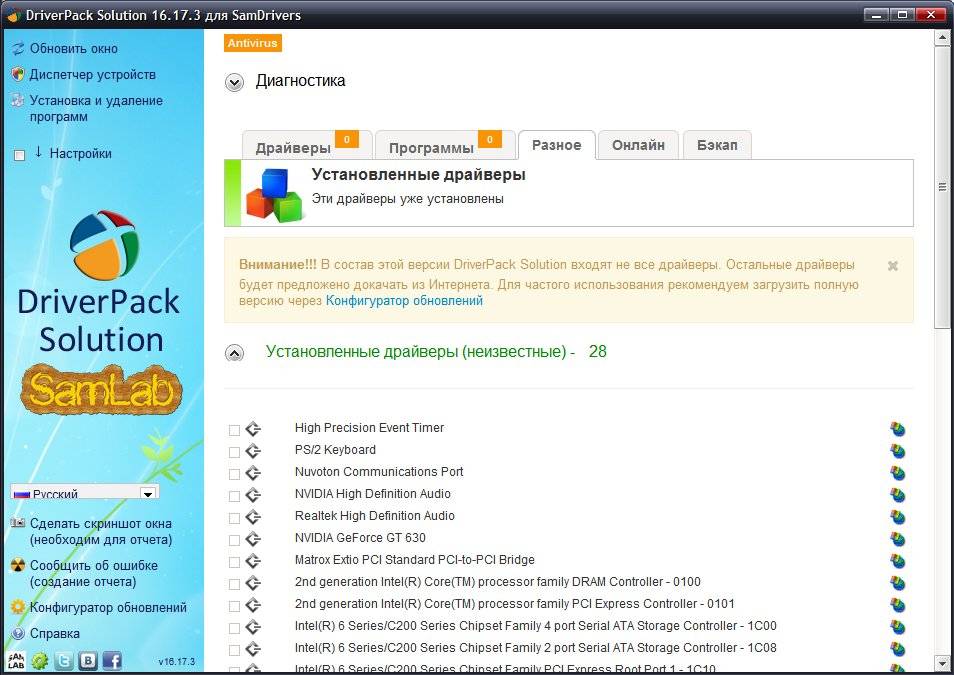Check the Nuvoton Communications Port checkbox
The height and width of the screenshot is (675, 954).
coord(234,474)
